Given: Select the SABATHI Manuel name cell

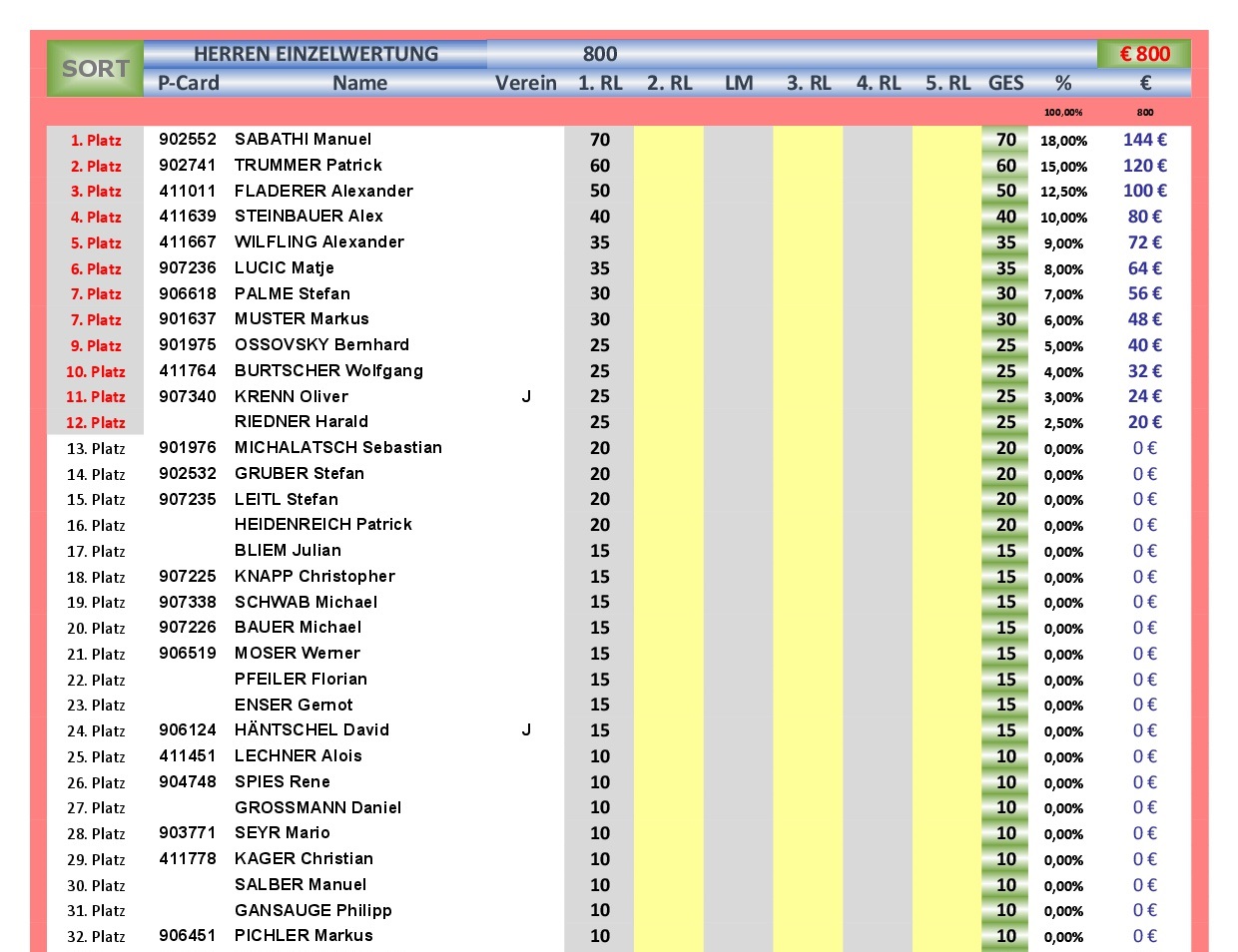Looking at the screenshot, I should coord(303,140).
